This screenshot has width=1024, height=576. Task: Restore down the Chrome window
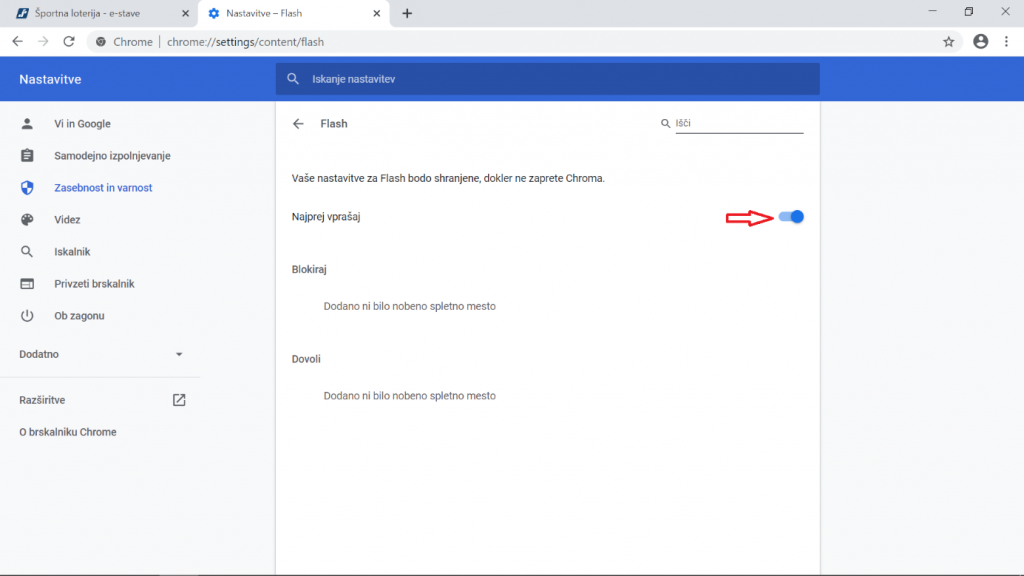coord(968,11)
